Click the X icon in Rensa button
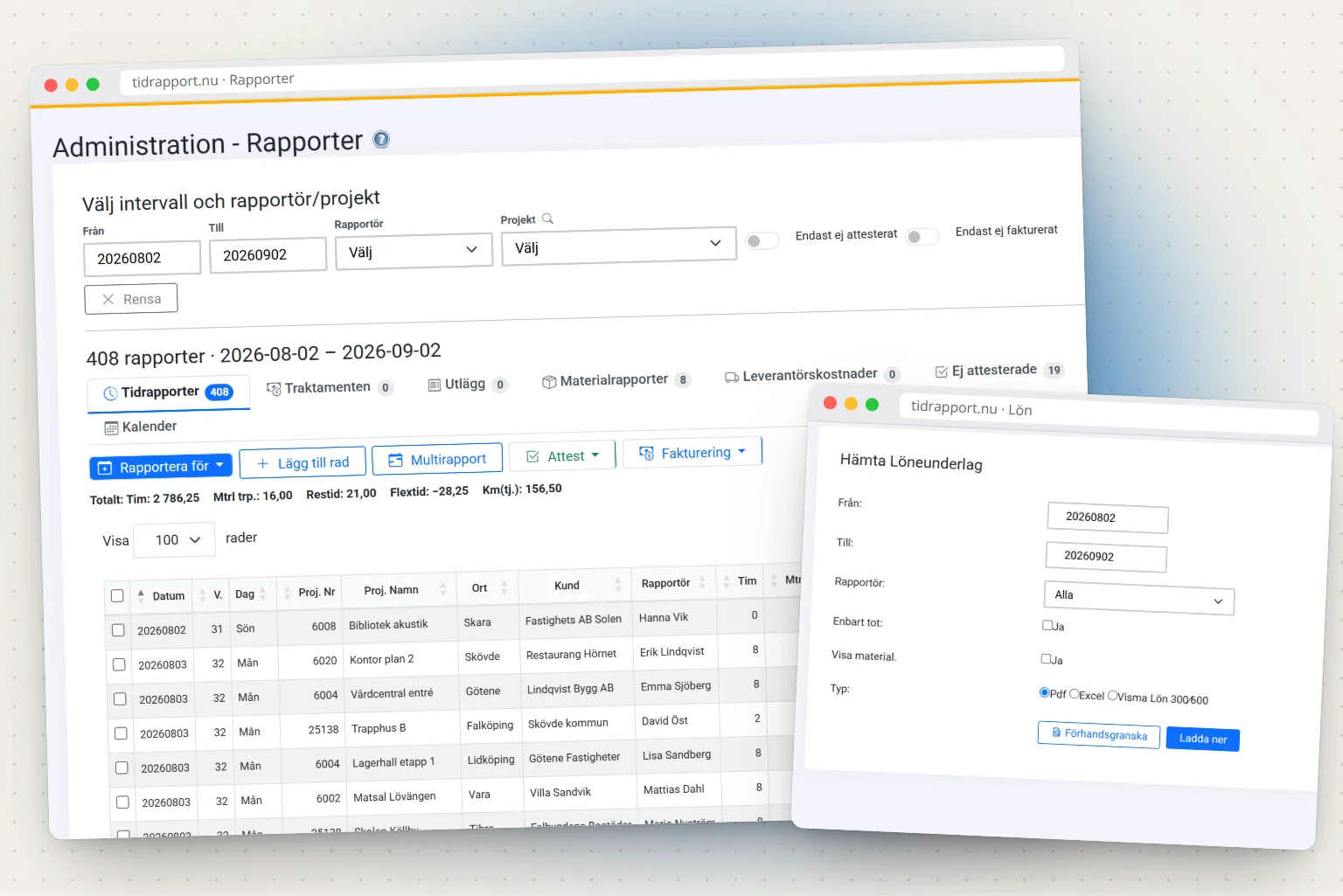The height and width of the screenshot is (896, 1343). point(108,299)
